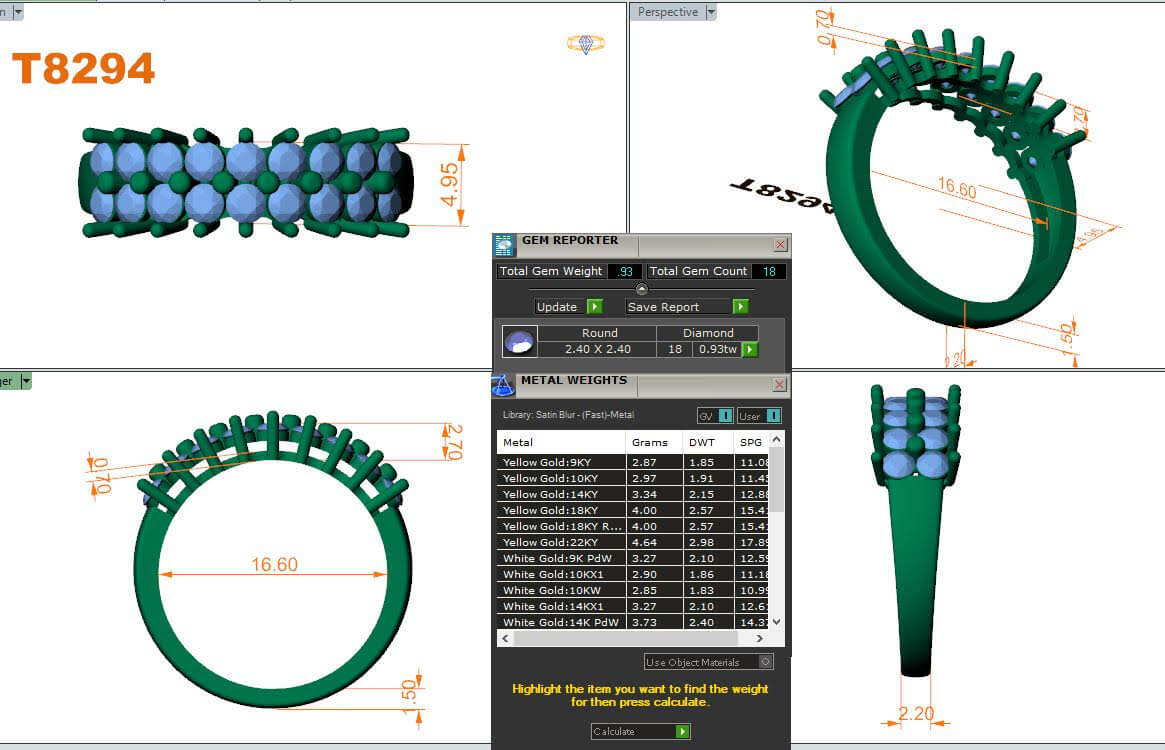Close the Gem Reporter panel
This screenshot has height=750, width=1165.
[x=780, y=245]
